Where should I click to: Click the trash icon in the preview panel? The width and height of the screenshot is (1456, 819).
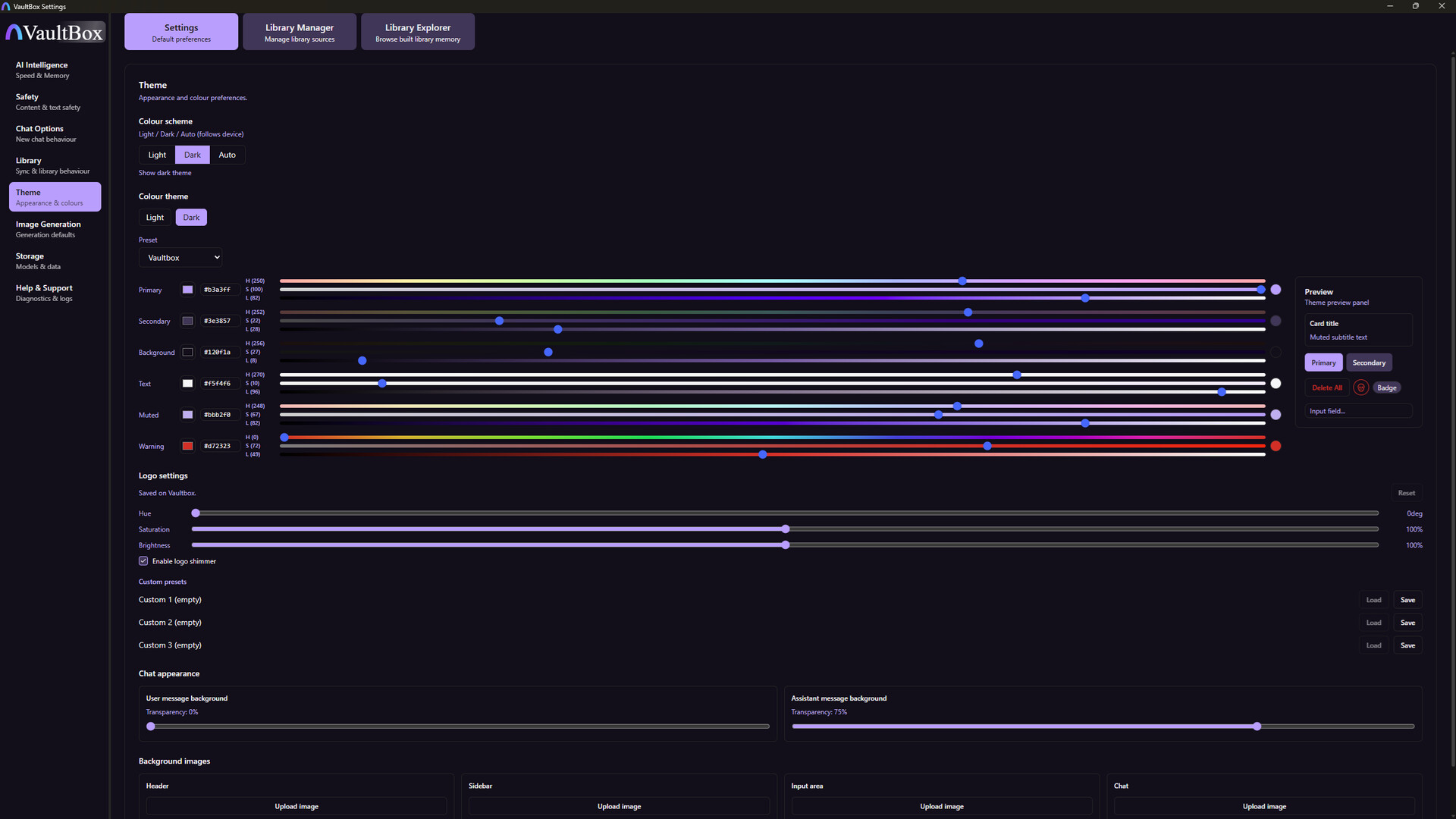click(x=1361, y=388)
